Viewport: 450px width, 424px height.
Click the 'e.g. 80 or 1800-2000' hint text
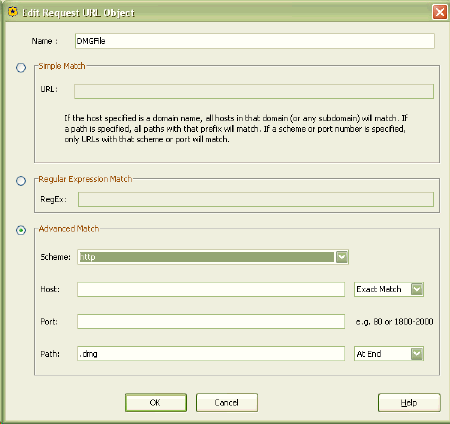coord(394,322)
